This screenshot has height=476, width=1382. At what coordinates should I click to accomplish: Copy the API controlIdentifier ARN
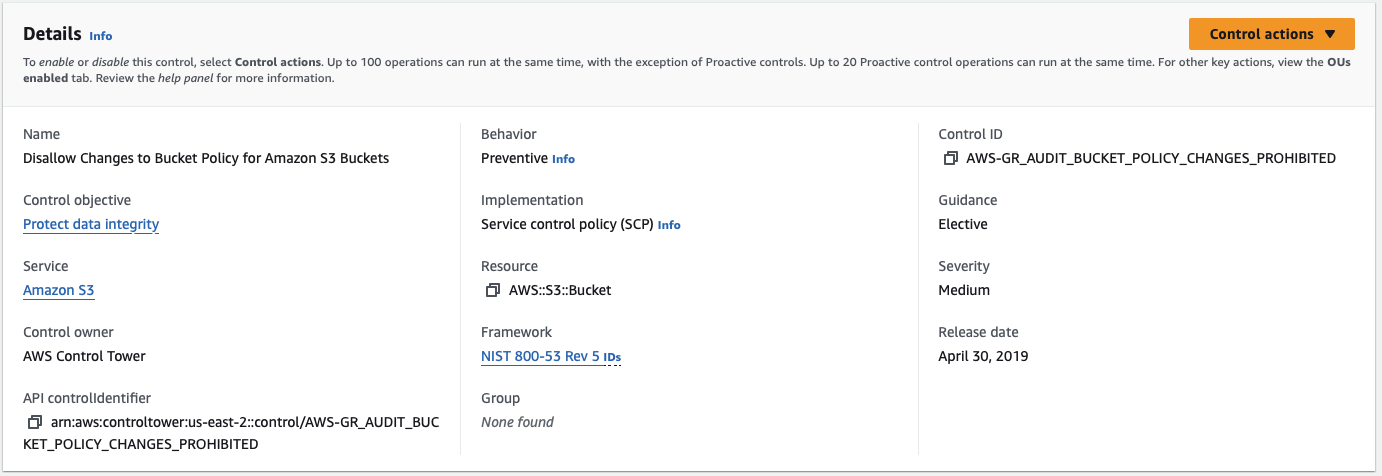(x=35, y=422)
